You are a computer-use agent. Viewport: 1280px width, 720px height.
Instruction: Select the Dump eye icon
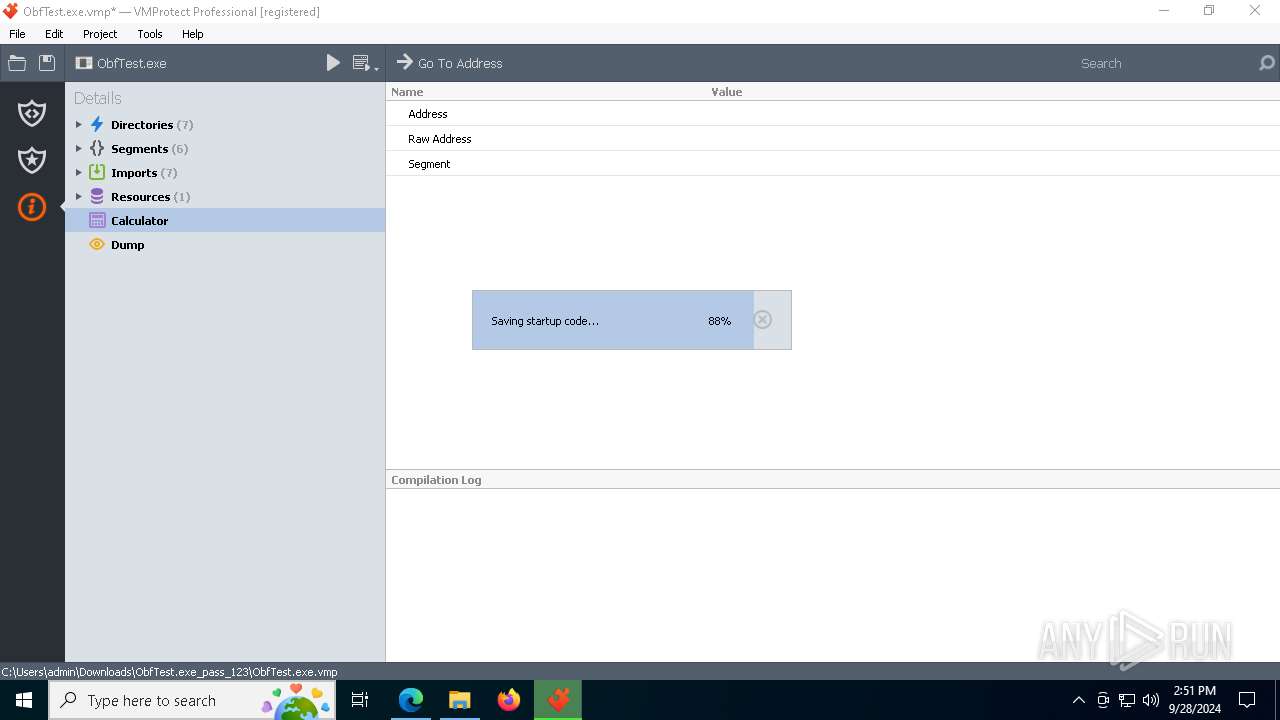pos(97,245)
